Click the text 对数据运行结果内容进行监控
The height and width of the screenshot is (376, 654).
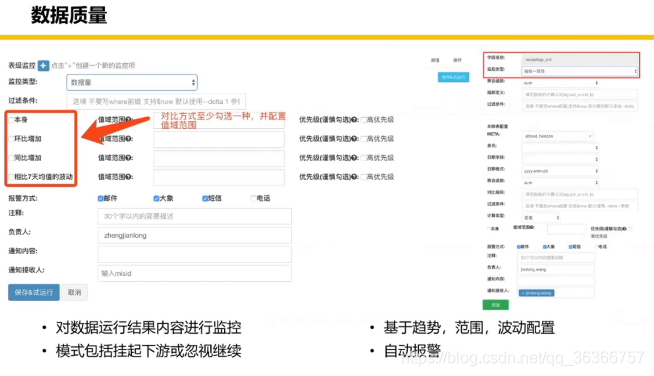coord(148,328)
